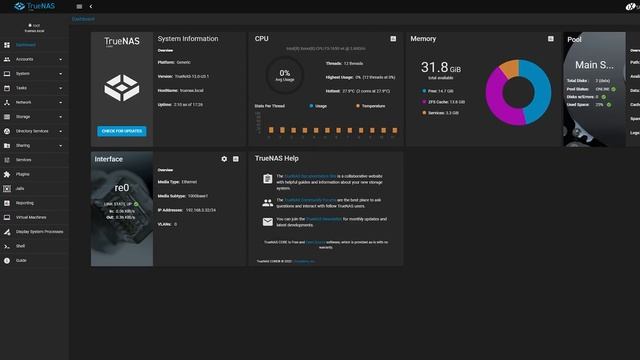Screen dimensions: 640x360
Task: Click the clipboard documentation icon in Help
Action: tap(268, 179)
